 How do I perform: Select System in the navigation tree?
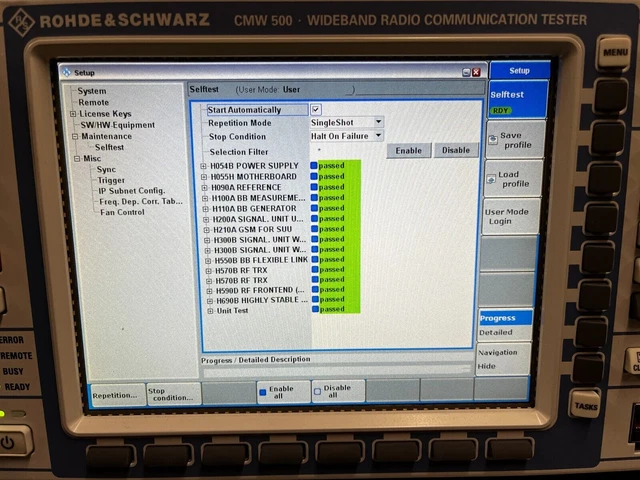(92, 91)
